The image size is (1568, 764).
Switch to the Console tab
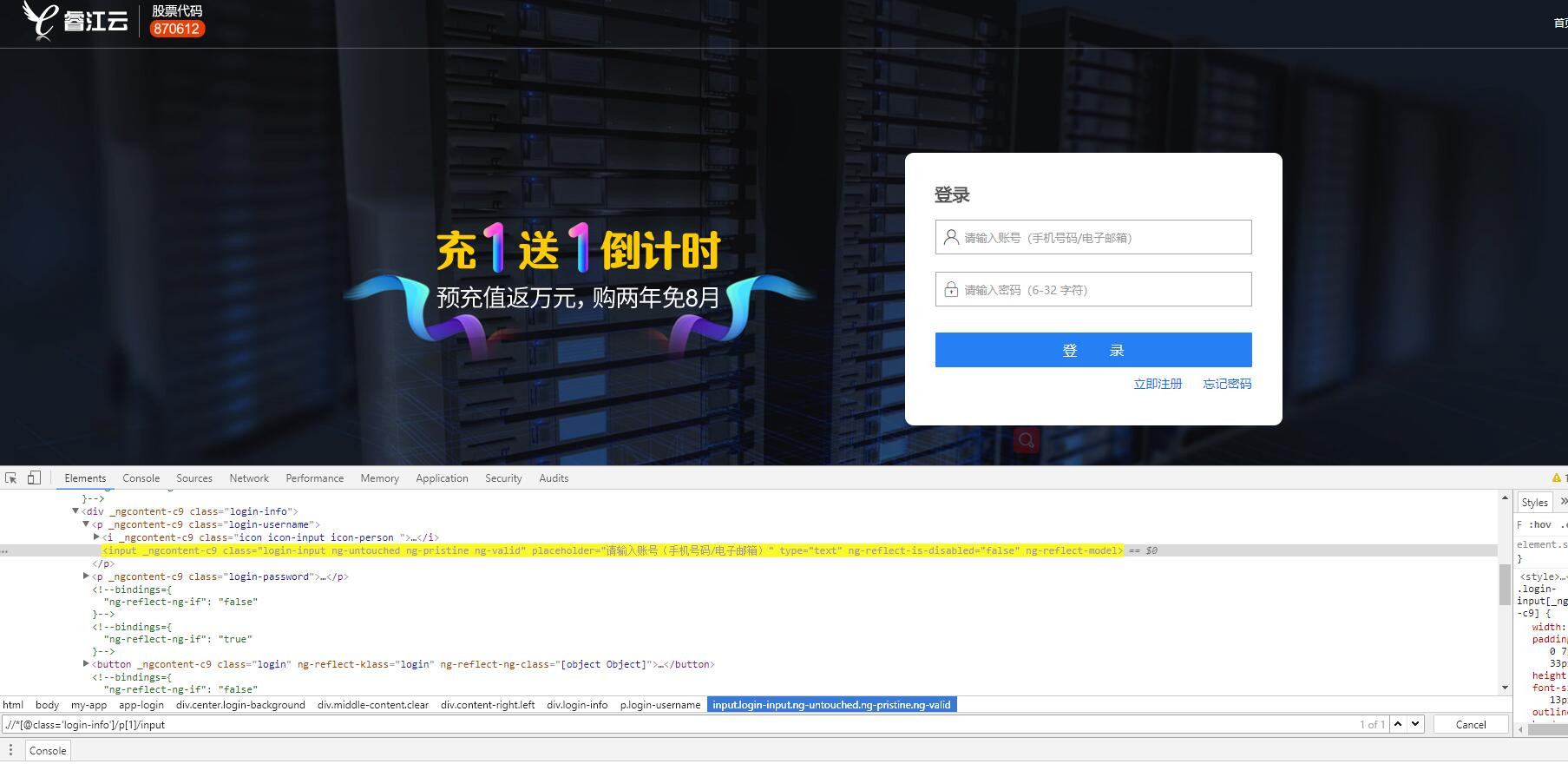pos(141,478)
